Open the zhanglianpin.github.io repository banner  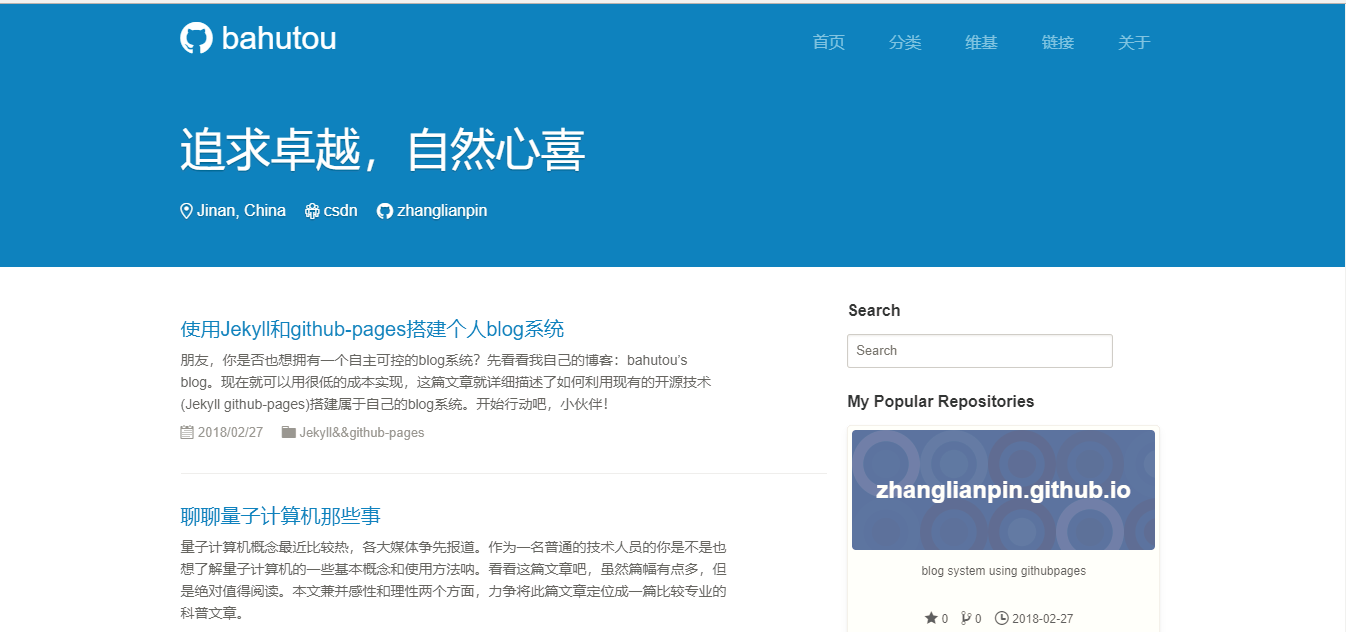(1003, 490)
